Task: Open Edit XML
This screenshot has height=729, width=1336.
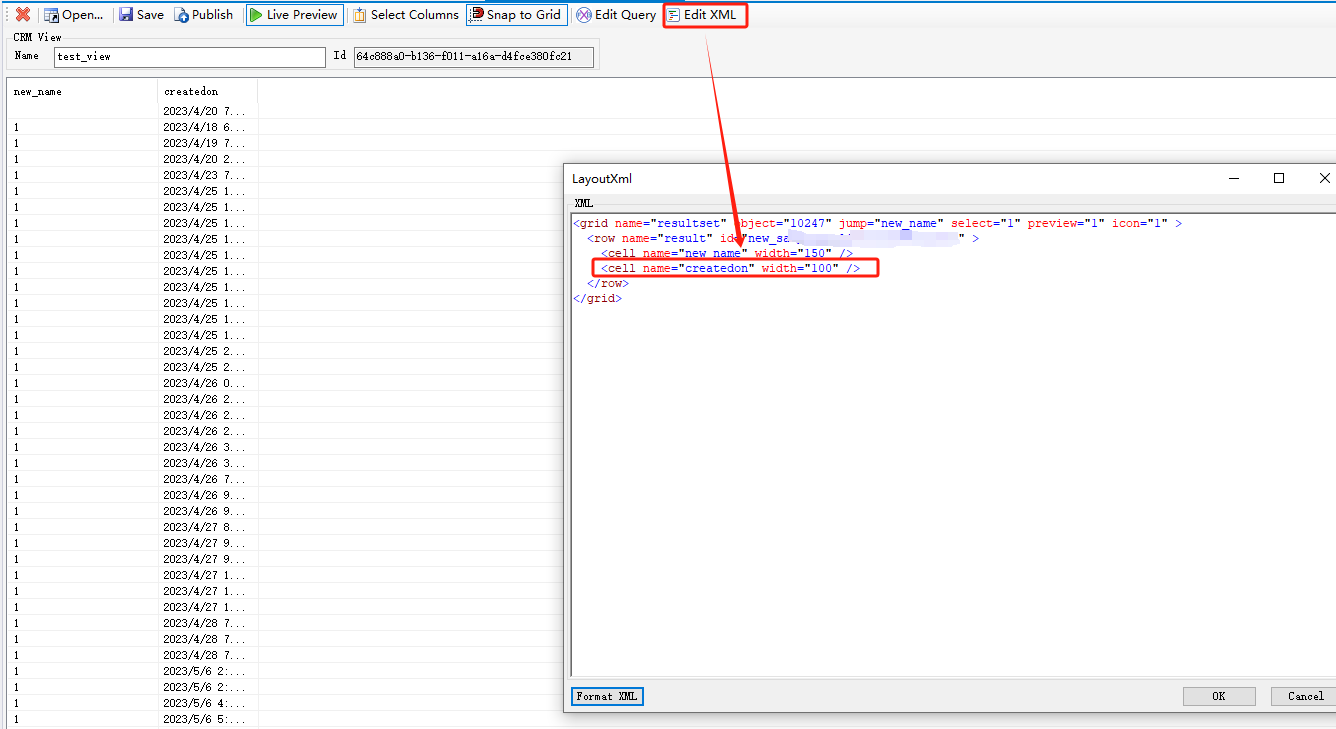Action: pyautogui.click(x=704, y=15)
